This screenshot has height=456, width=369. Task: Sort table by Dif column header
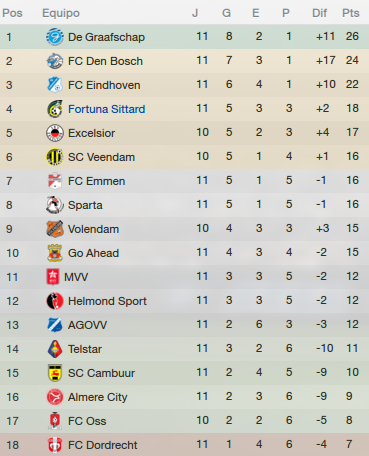tap(319, 13)
